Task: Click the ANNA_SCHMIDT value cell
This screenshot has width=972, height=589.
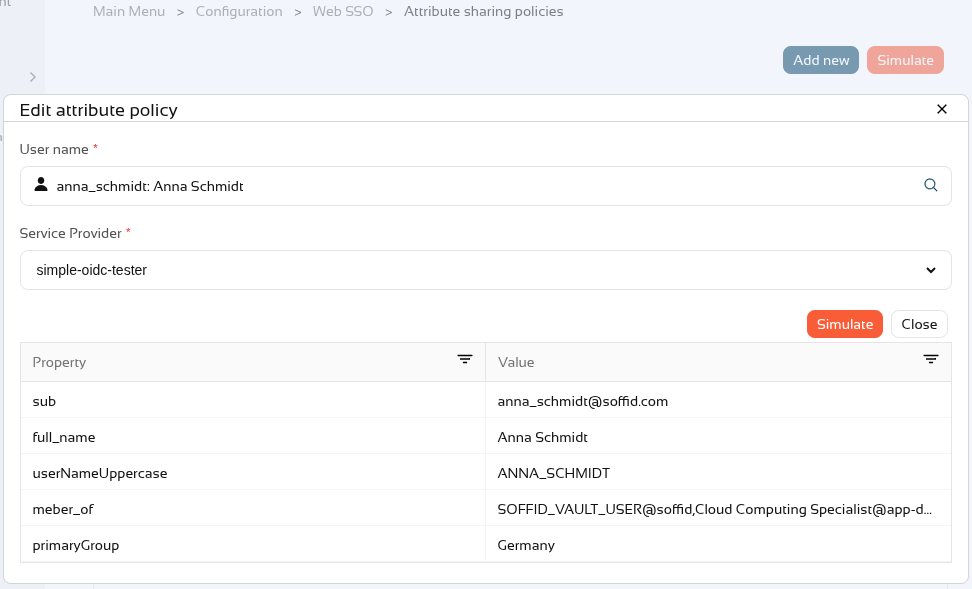Action: pyautogui.click(x=718, y=473)
